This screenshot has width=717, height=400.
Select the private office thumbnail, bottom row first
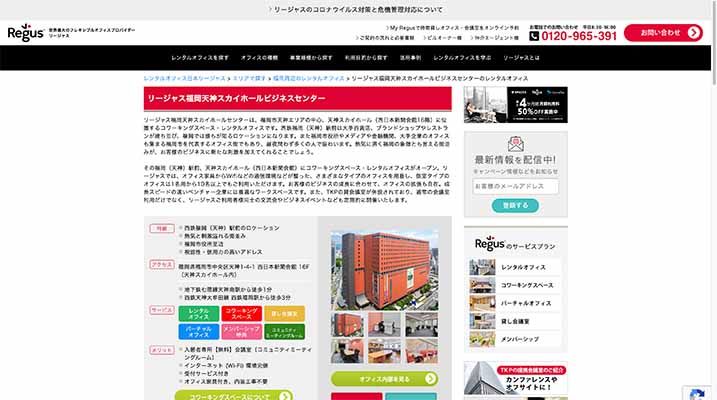pyautogui.click(x=348, y=351)
